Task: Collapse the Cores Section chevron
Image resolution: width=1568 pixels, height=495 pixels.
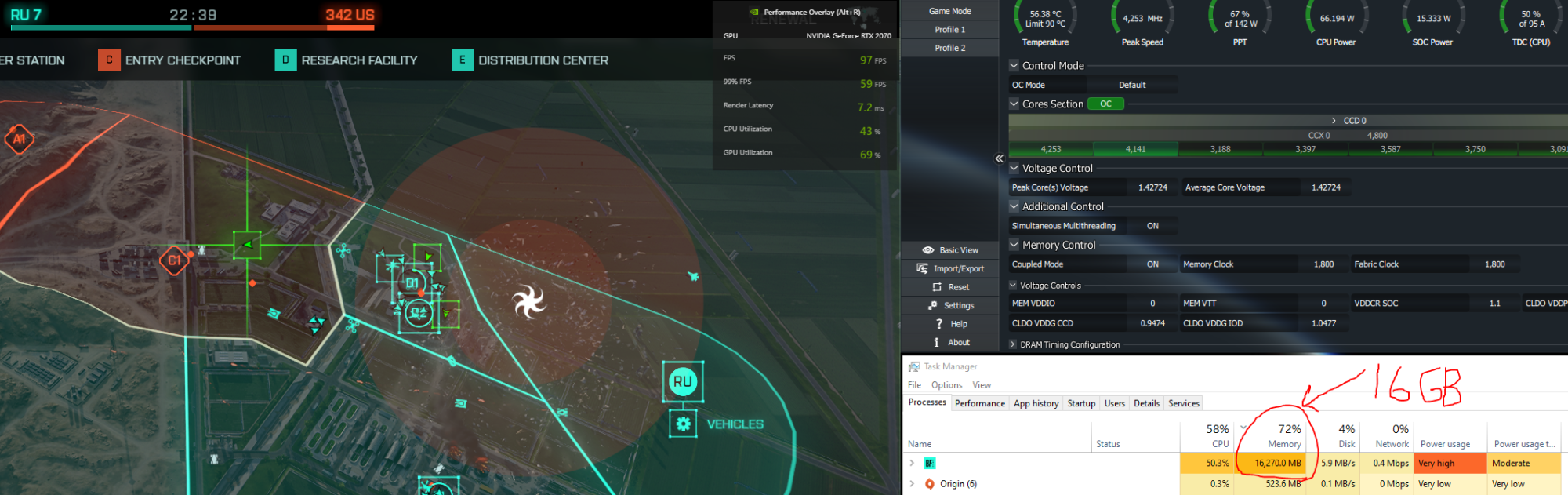Action: point(1014,104)
